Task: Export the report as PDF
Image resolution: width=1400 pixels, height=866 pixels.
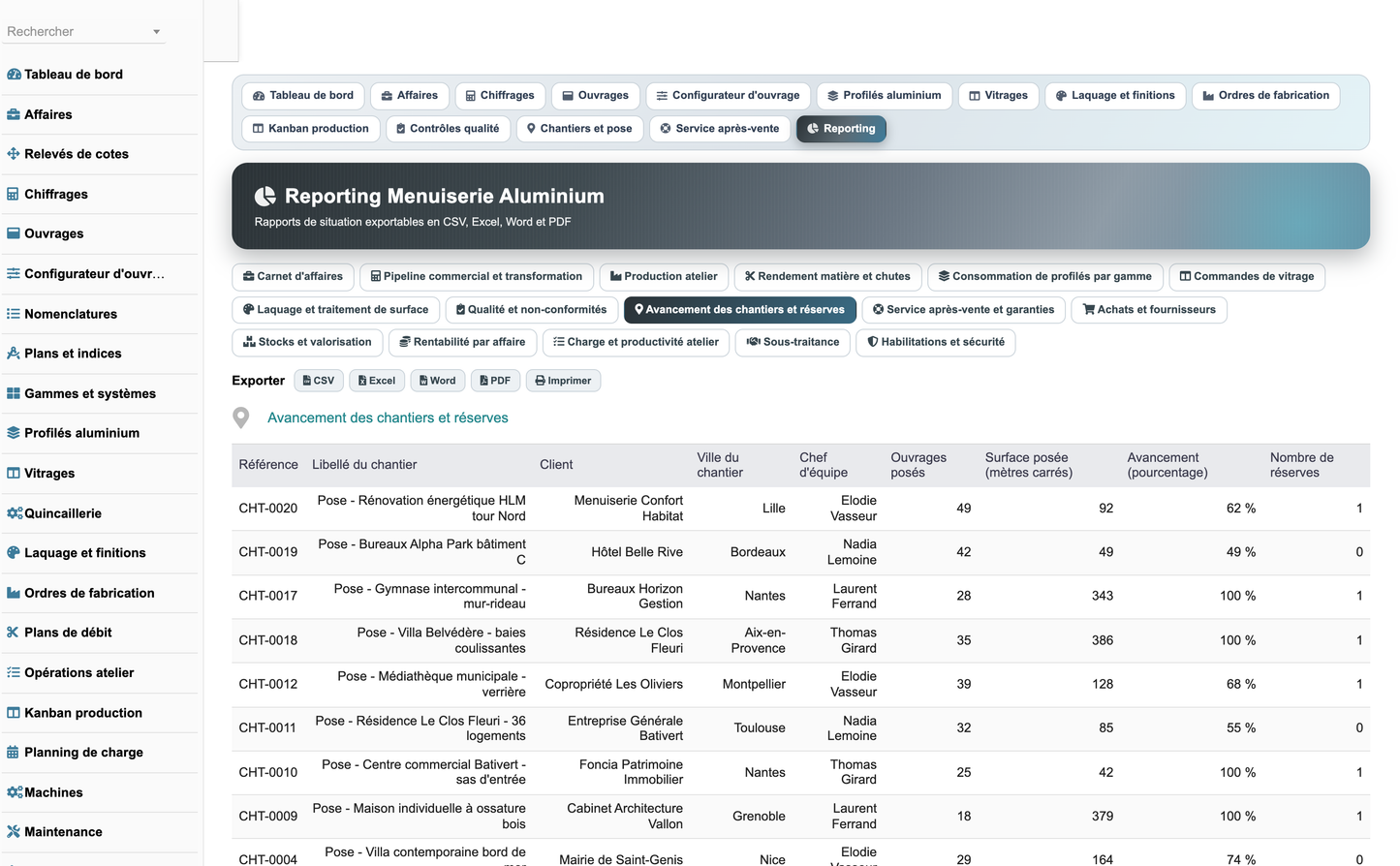Action: pyautogui.click(x=495, y=381)
